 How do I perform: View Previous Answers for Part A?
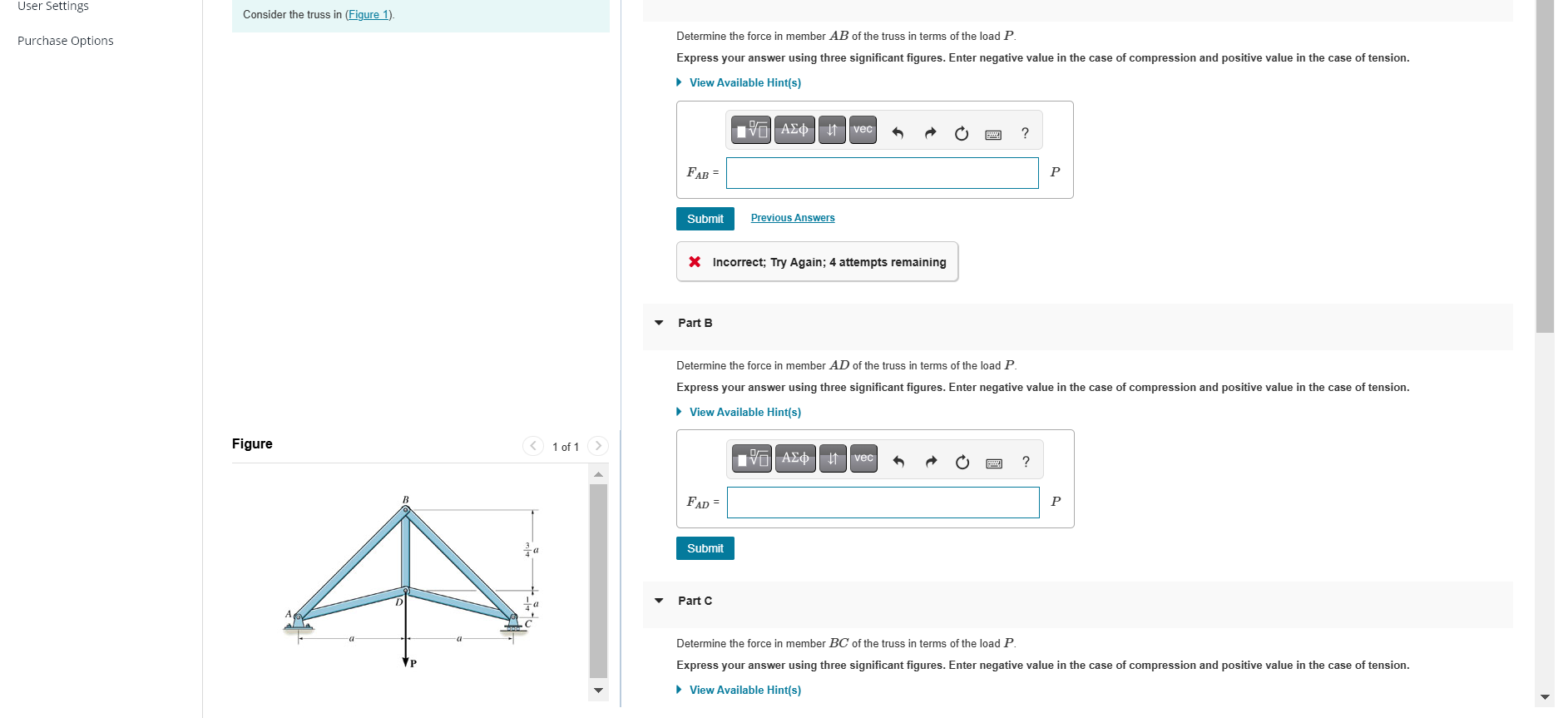point(792,217)
